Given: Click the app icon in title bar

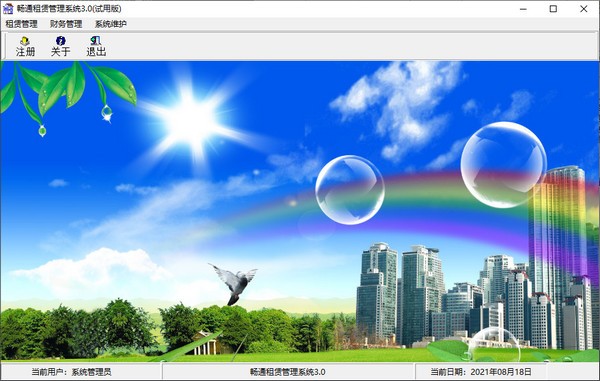Looking at the screenshot, I should 8,8.
